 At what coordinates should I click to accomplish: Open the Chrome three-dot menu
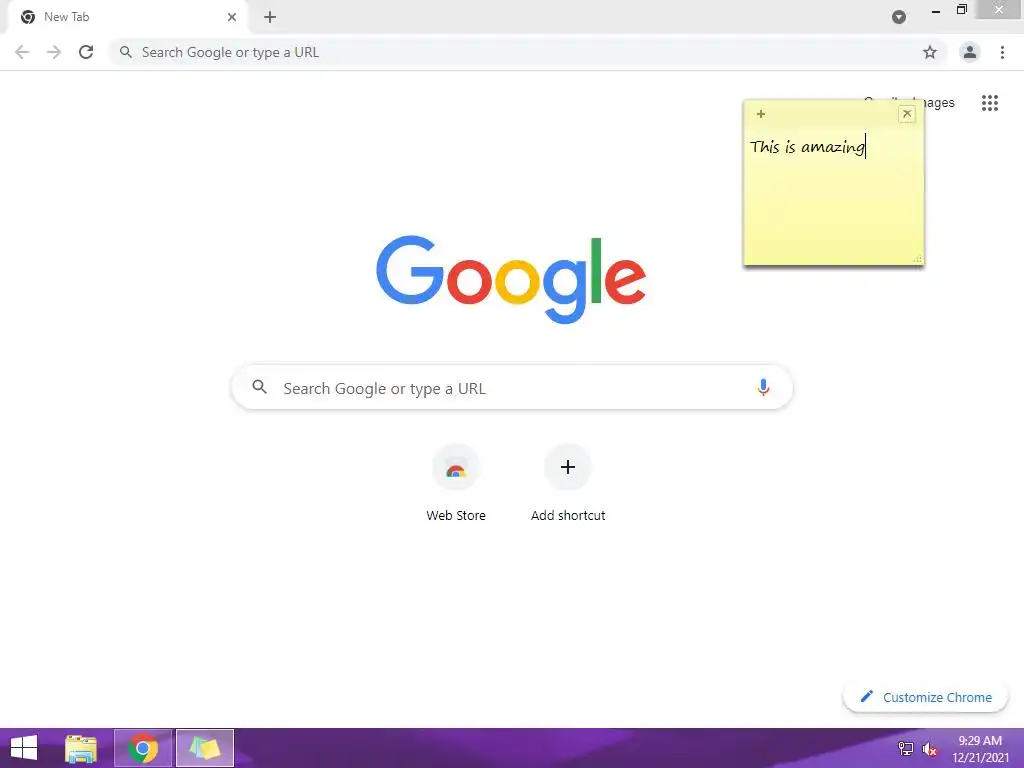point(1002,52)
